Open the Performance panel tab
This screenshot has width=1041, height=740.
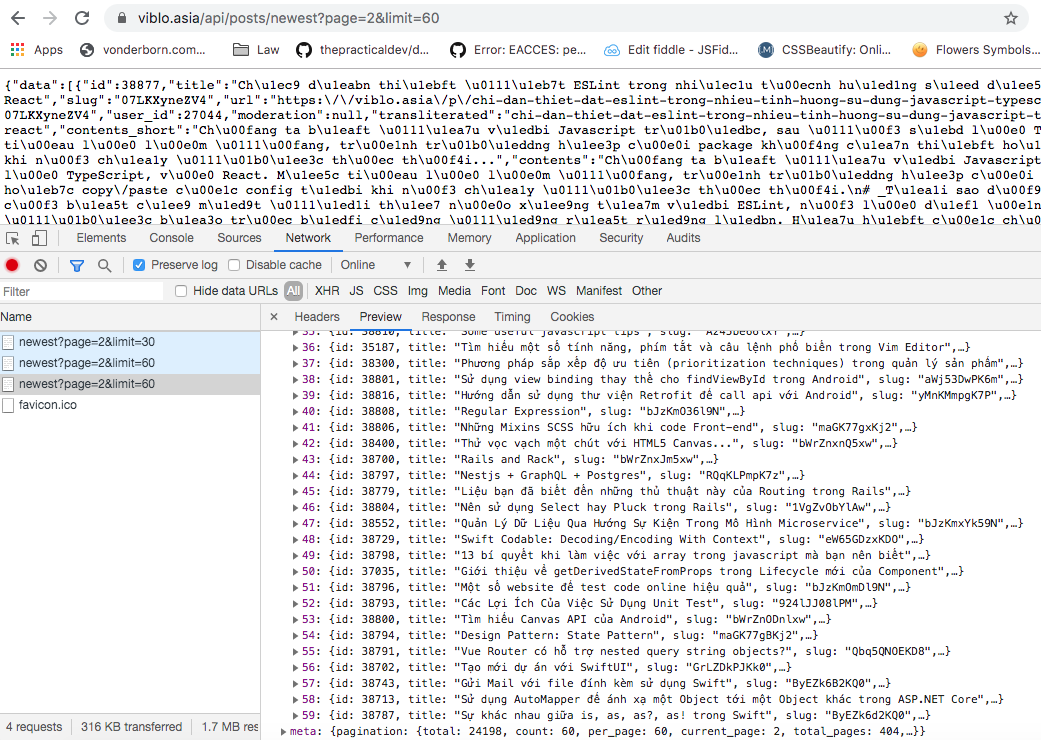(388, 238)
